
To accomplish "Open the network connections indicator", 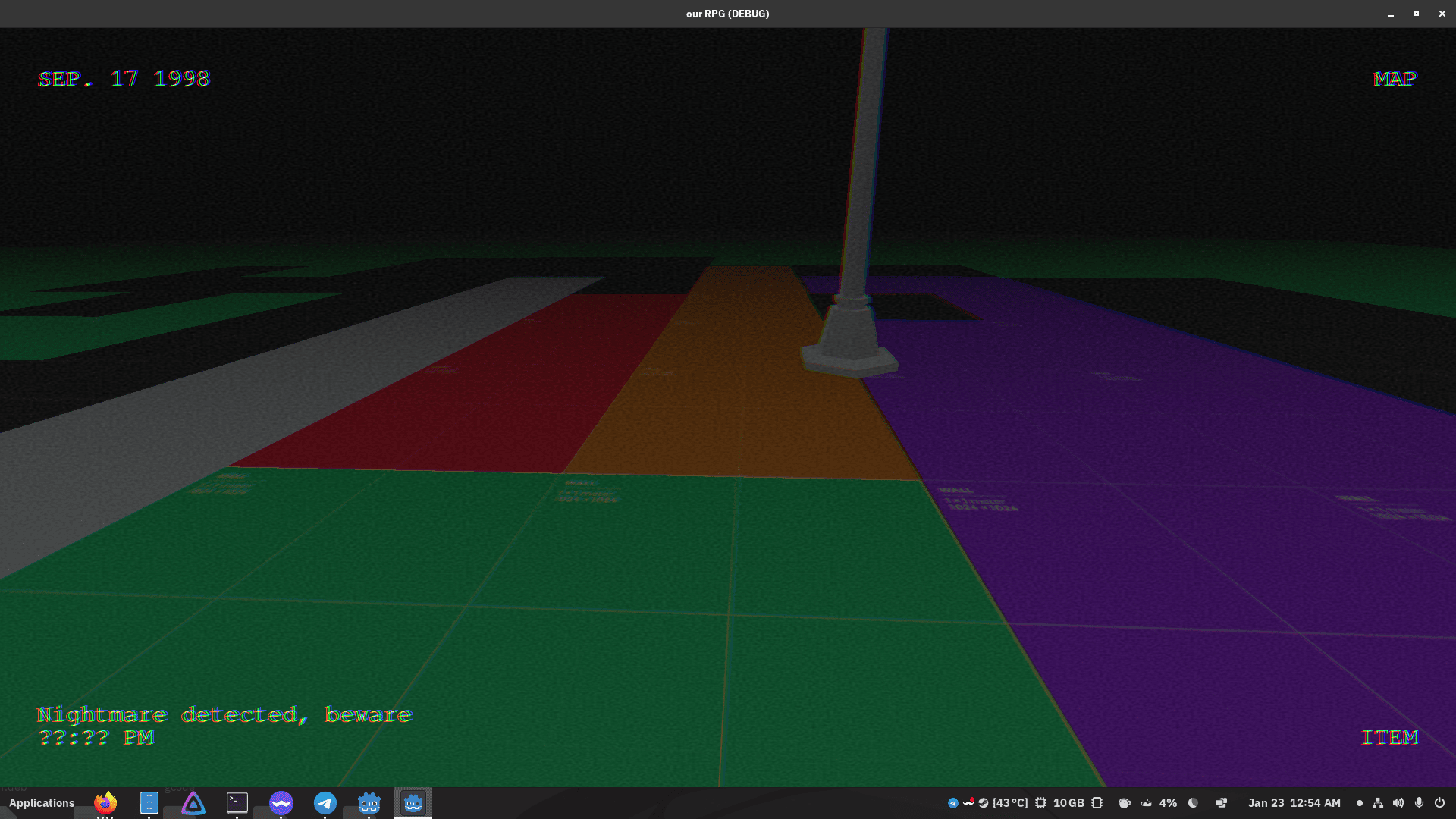I will tap(1378, 803).
